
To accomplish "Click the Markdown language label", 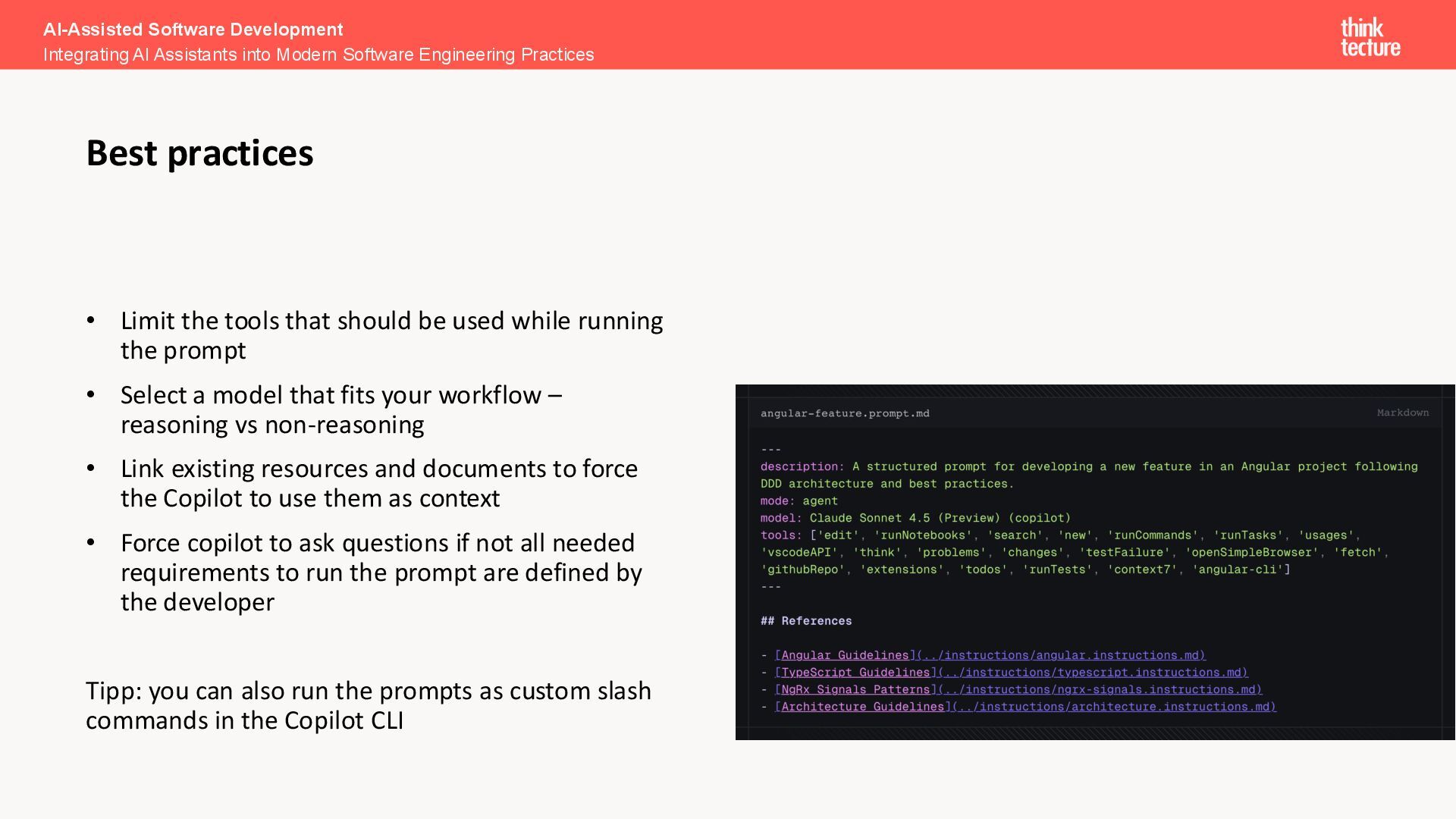I will (x=1402, y=413).
